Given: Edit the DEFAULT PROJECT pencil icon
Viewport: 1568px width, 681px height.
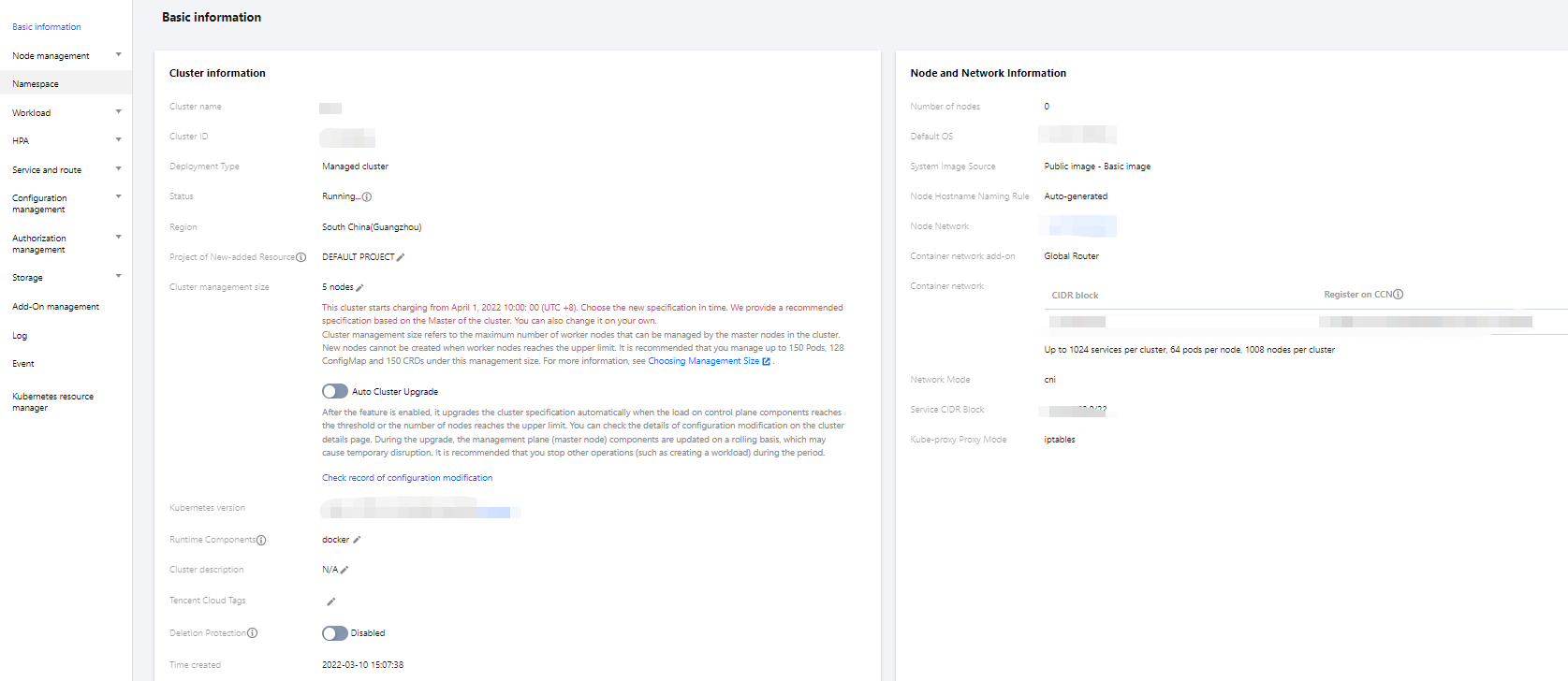Looking at the screenshot, I should tap(401, 257).
